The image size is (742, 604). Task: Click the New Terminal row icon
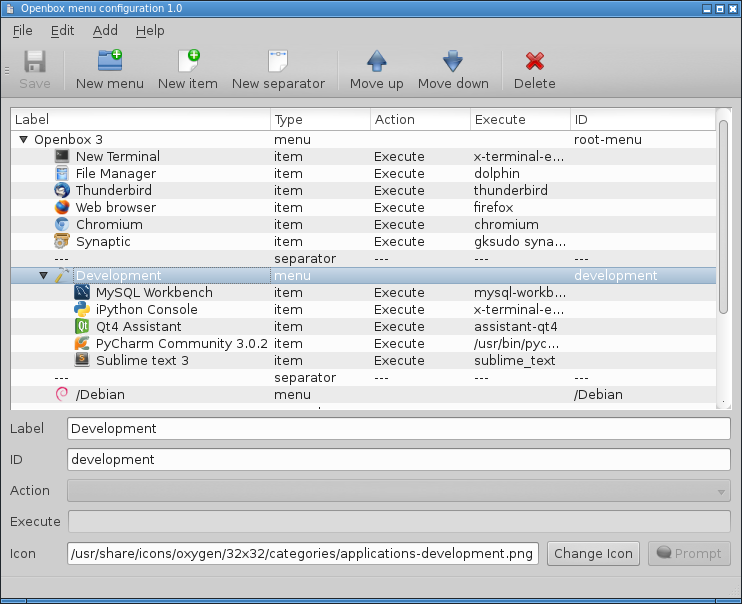[62, 156]
